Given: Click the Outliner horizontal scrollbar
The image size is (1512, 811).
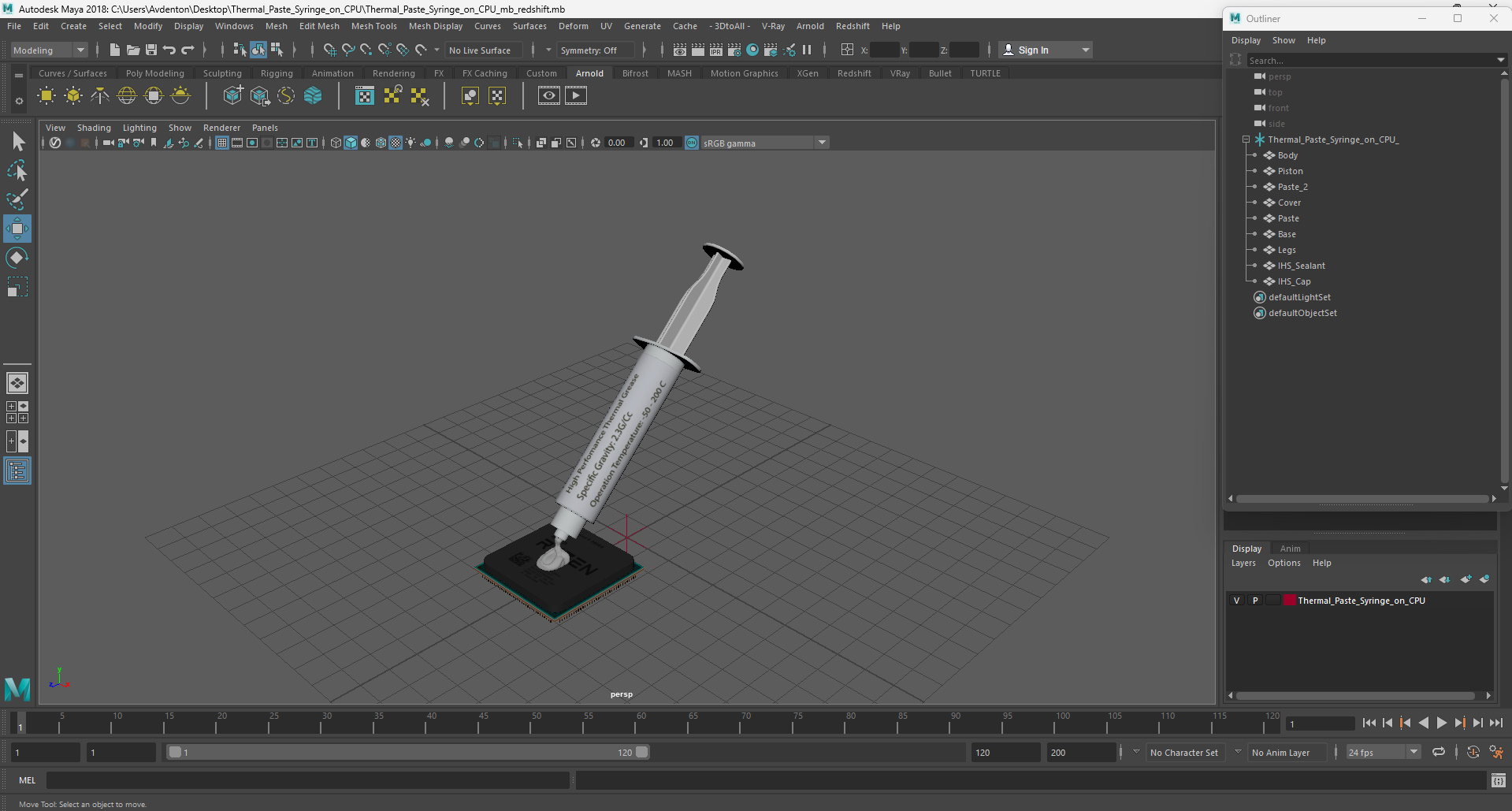Looking at the screenshot, I should [1362, 498].
